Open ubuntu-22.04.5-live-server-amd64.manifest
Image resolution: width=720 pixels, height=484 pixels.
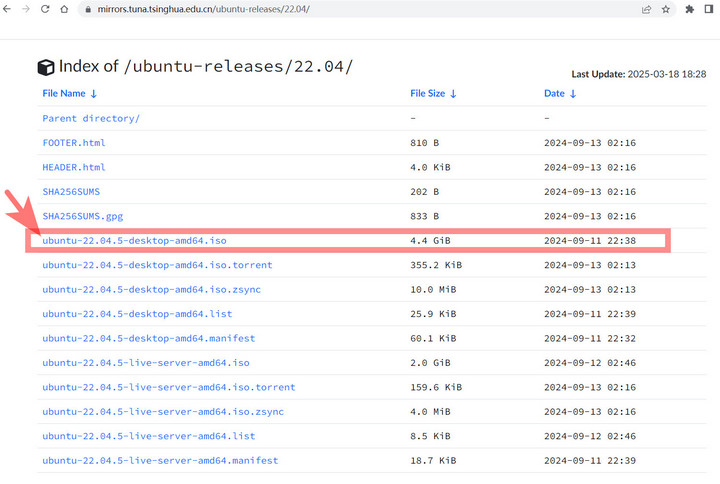coord(160,460)
